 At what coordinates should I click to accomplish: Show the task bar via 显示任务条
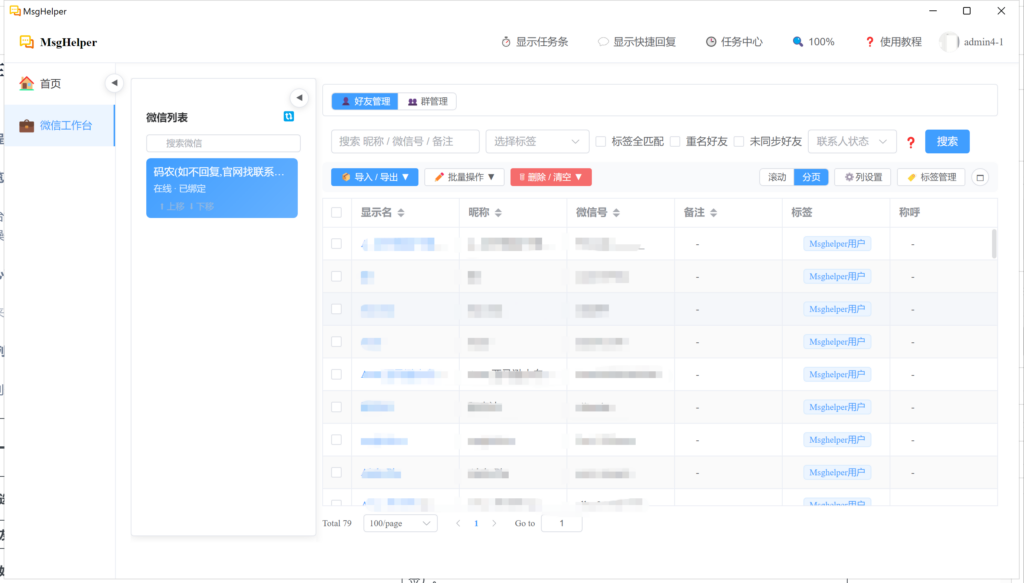point(535,42)
